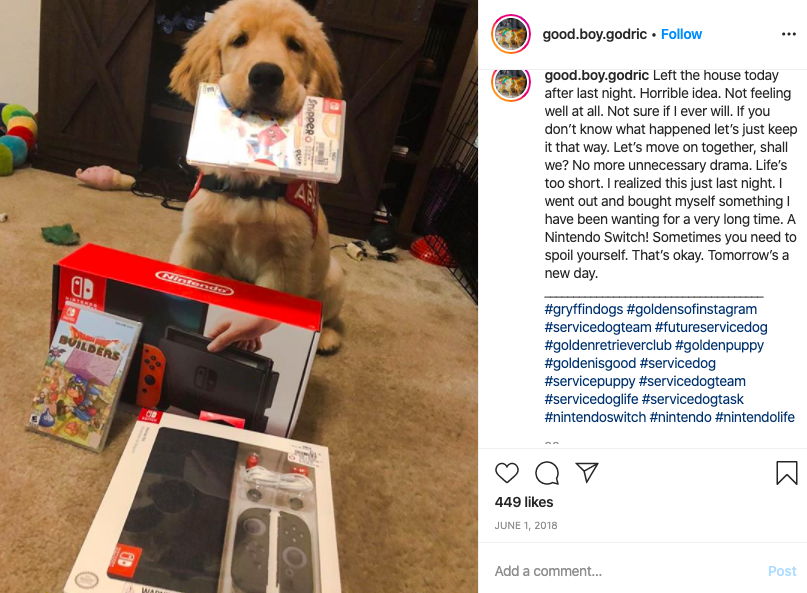Follow the good.boy.godric account

click(x=681, y=34)
